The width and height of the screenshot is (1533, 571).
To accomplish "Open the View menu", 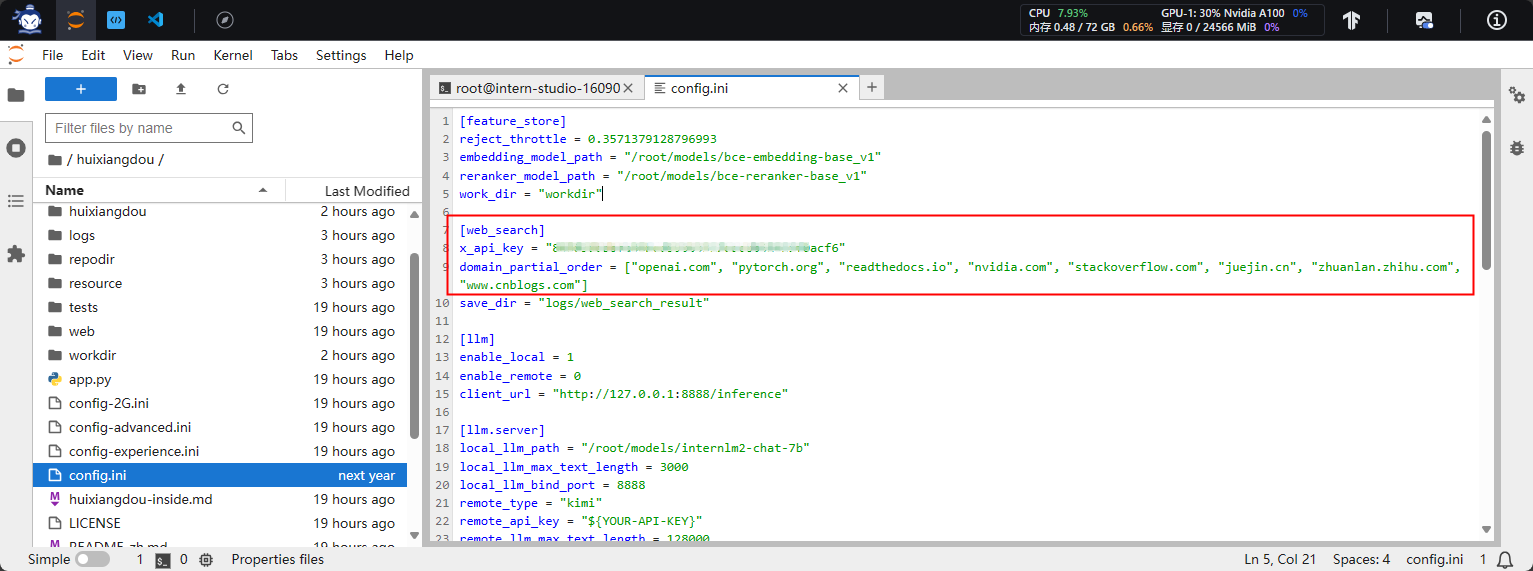I will (x=138, y=55).
